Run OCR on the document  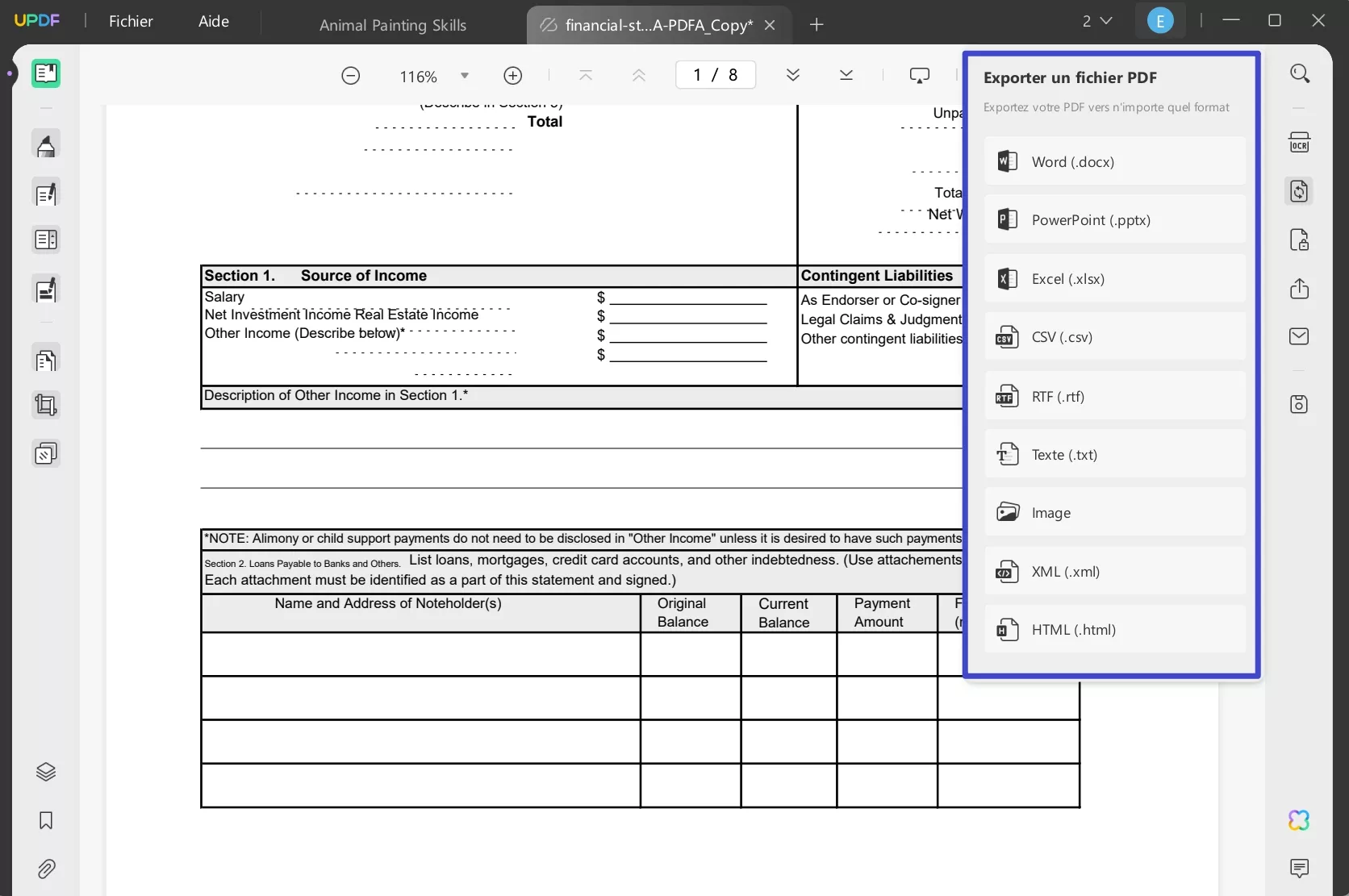coord(1300,142)
